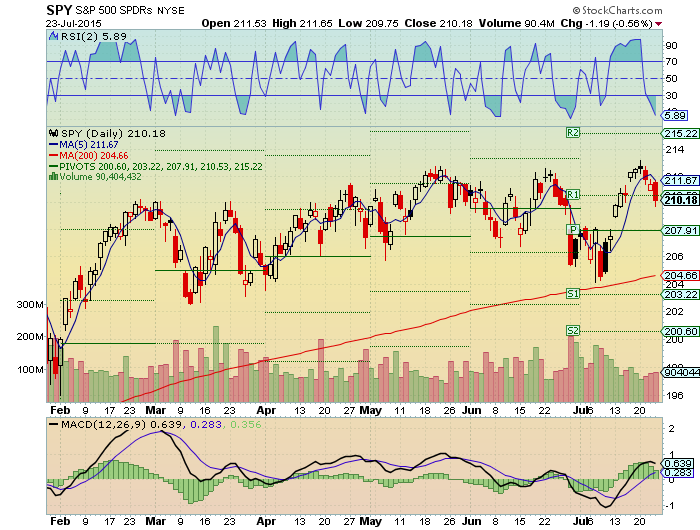Click the 904044 volume value tag

click(680, 372)
